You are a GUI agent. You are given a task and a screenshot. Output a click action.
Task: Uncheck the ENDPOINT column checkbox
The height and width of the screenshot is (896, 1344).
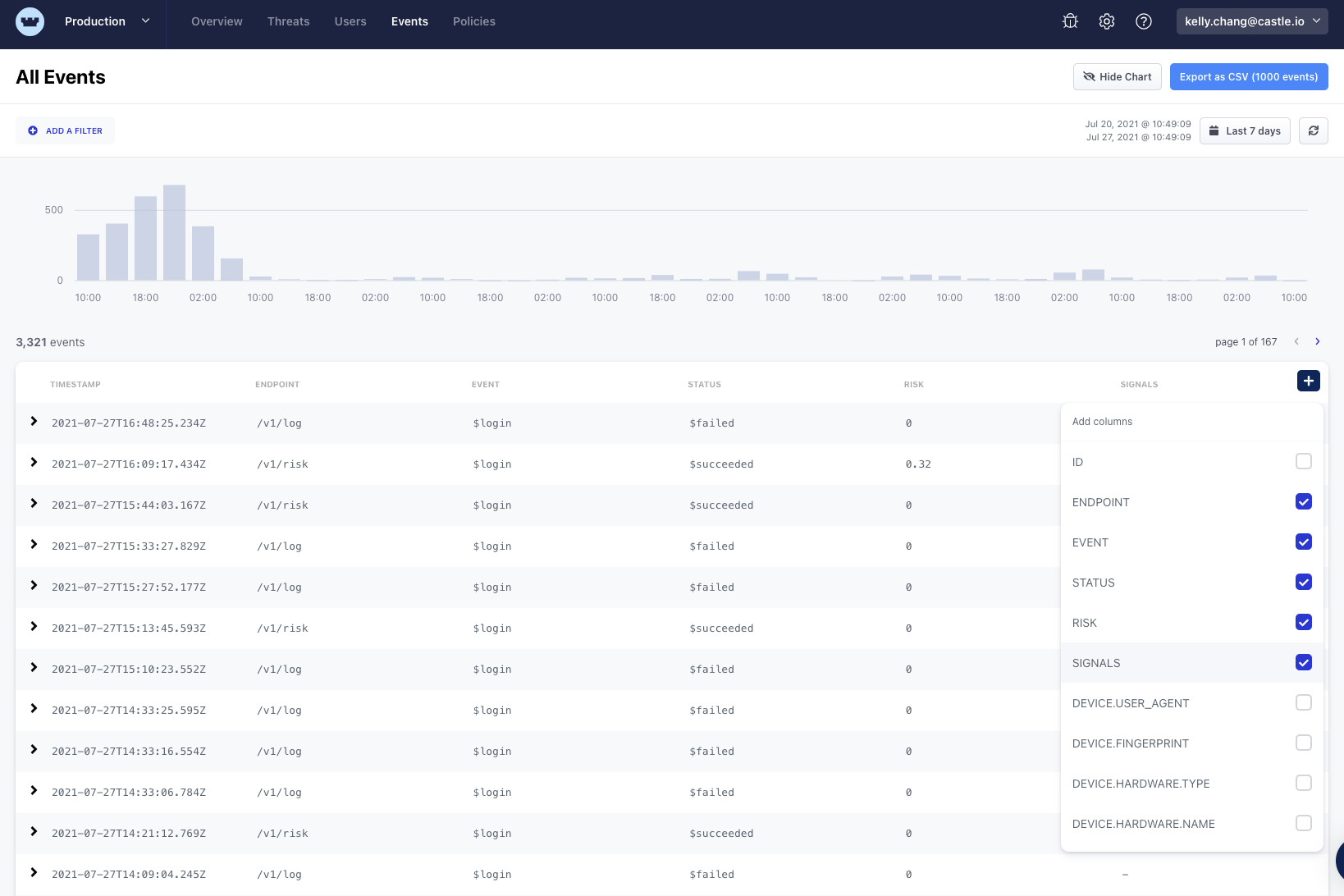point(1304,501)
